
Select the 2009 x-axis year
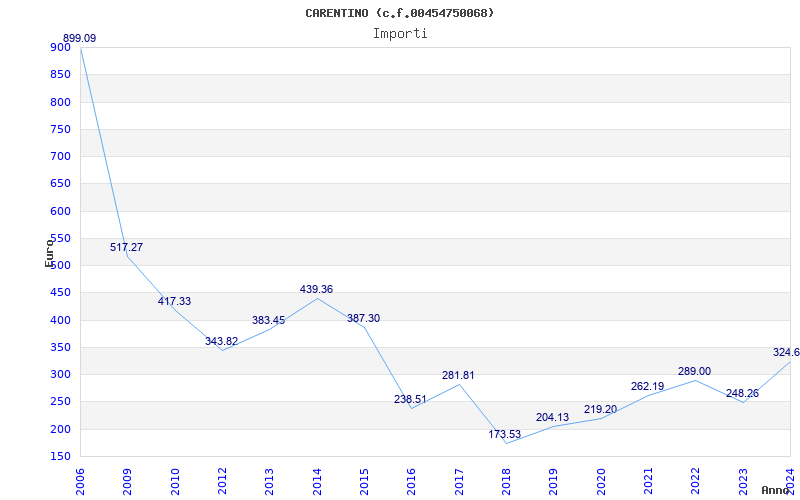[x=128, y=482]
